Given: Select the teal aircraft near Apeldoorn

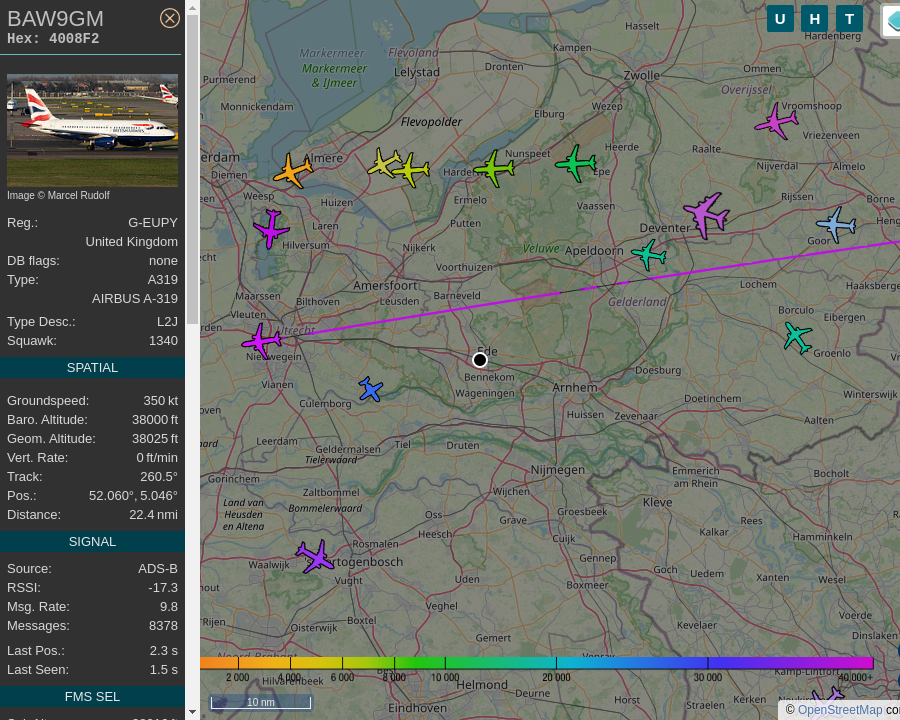Looking at the screenshot, I should 649,254.
